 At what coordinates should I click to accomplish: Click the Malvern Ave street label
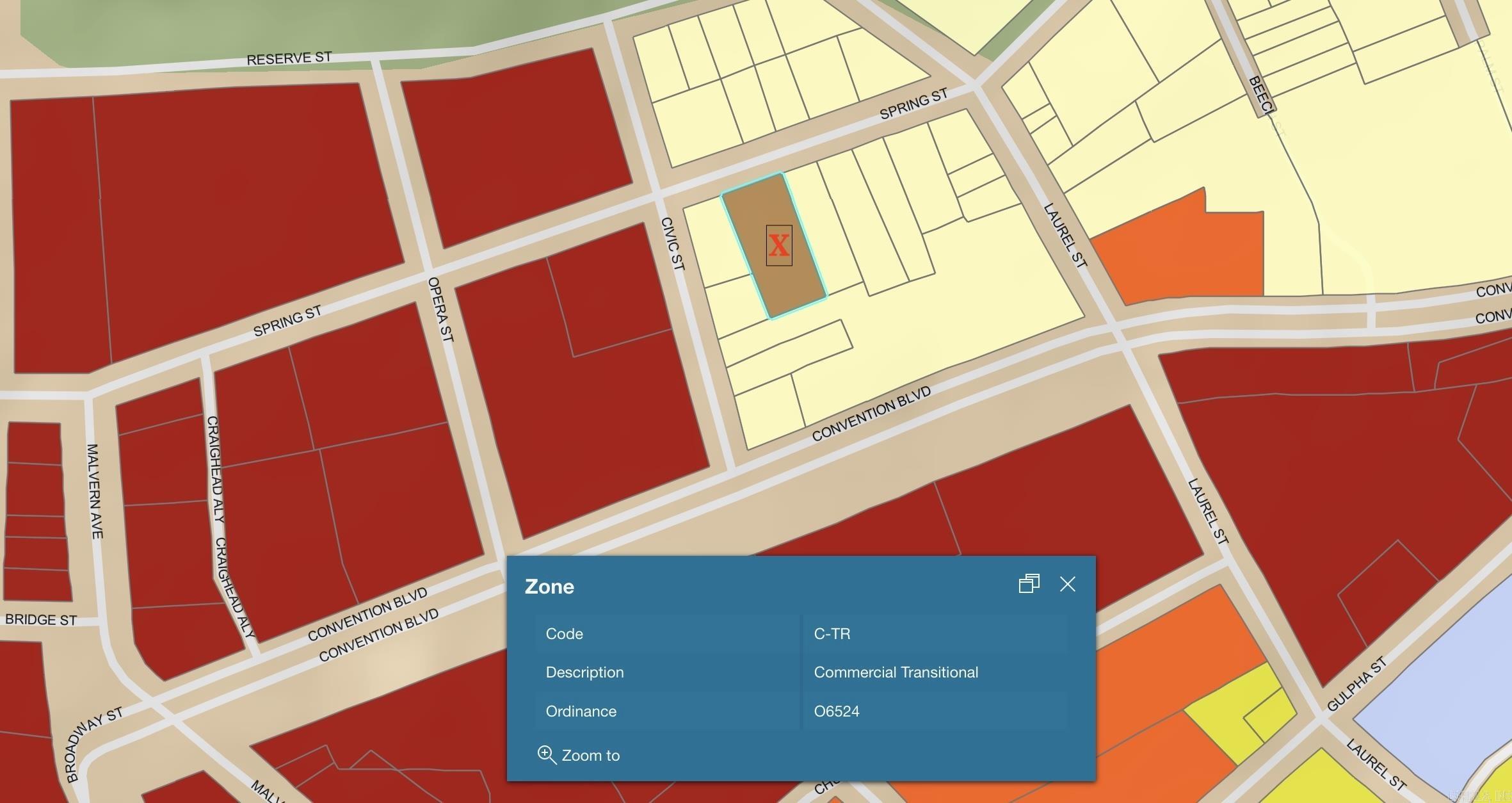click(x=94, y=491)
